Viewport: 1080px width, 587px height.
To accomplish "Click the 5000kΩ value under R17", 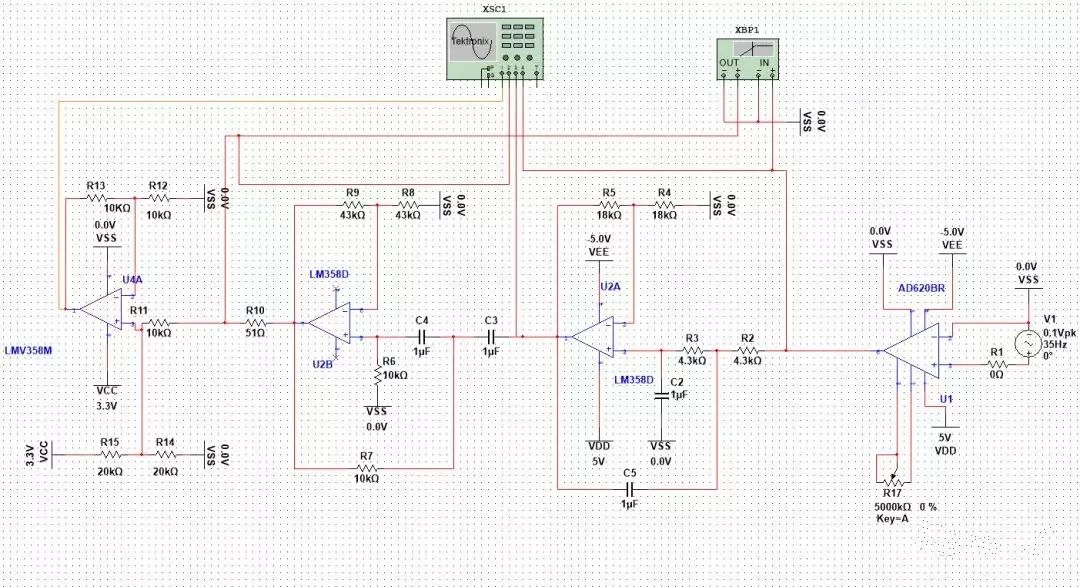I will pos(893,506).
